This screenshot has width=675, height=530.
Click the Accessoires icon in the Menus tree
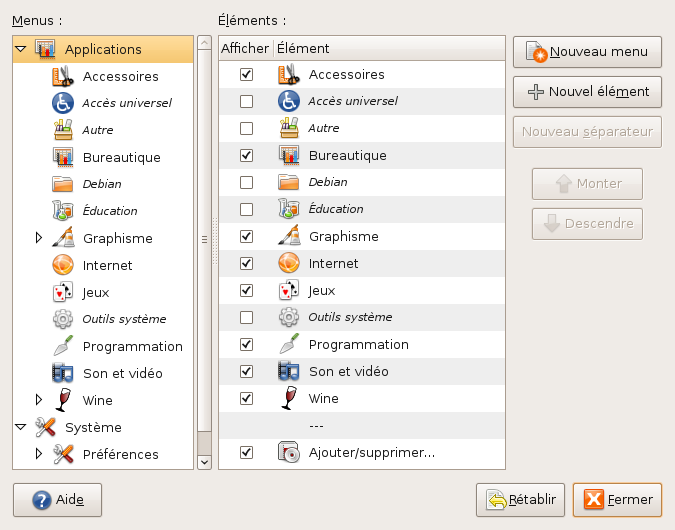[x=63, y=76]
